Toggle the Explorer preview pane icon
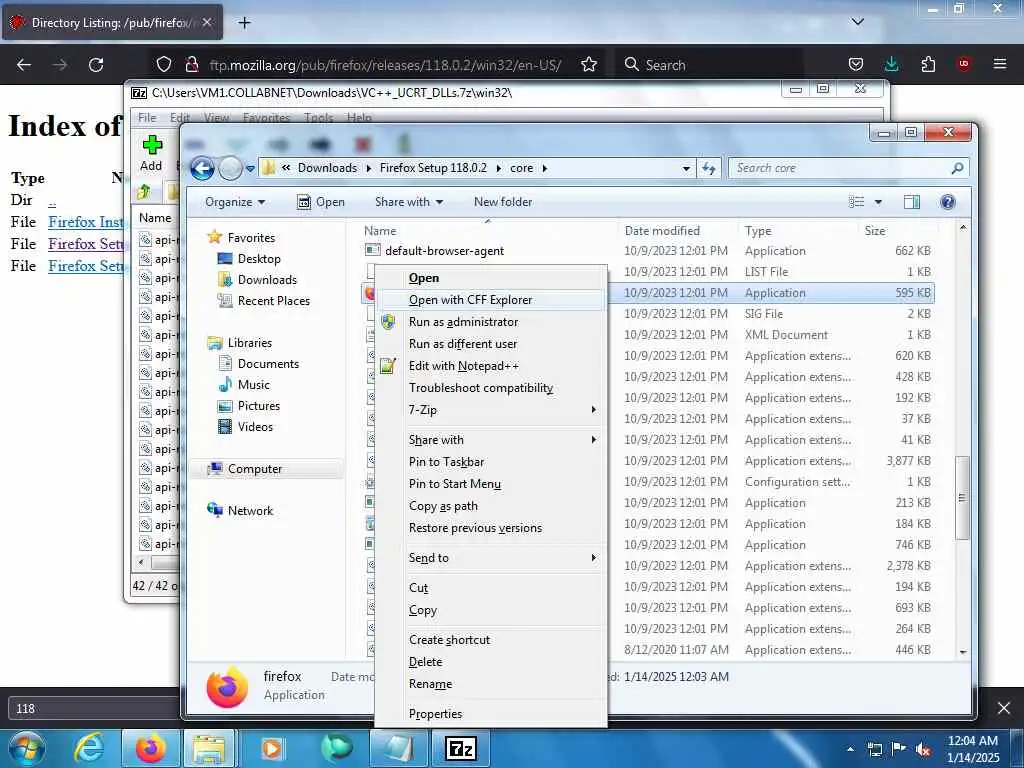The height and width of the screenshot is (768, 1024). pyautogui.click(x=912, y=202)
